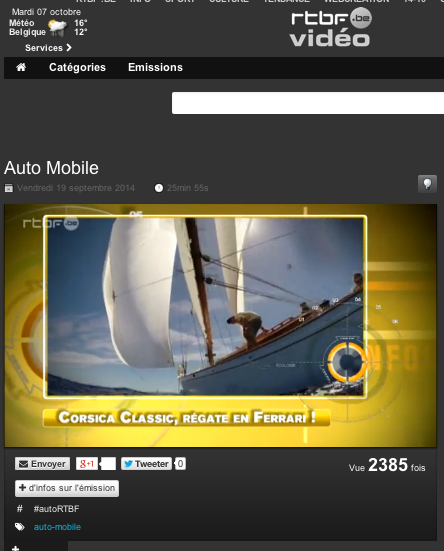Expand the plus section at page bottom
The width and height of the screenshot is (444, 551).
pos(15,547)
